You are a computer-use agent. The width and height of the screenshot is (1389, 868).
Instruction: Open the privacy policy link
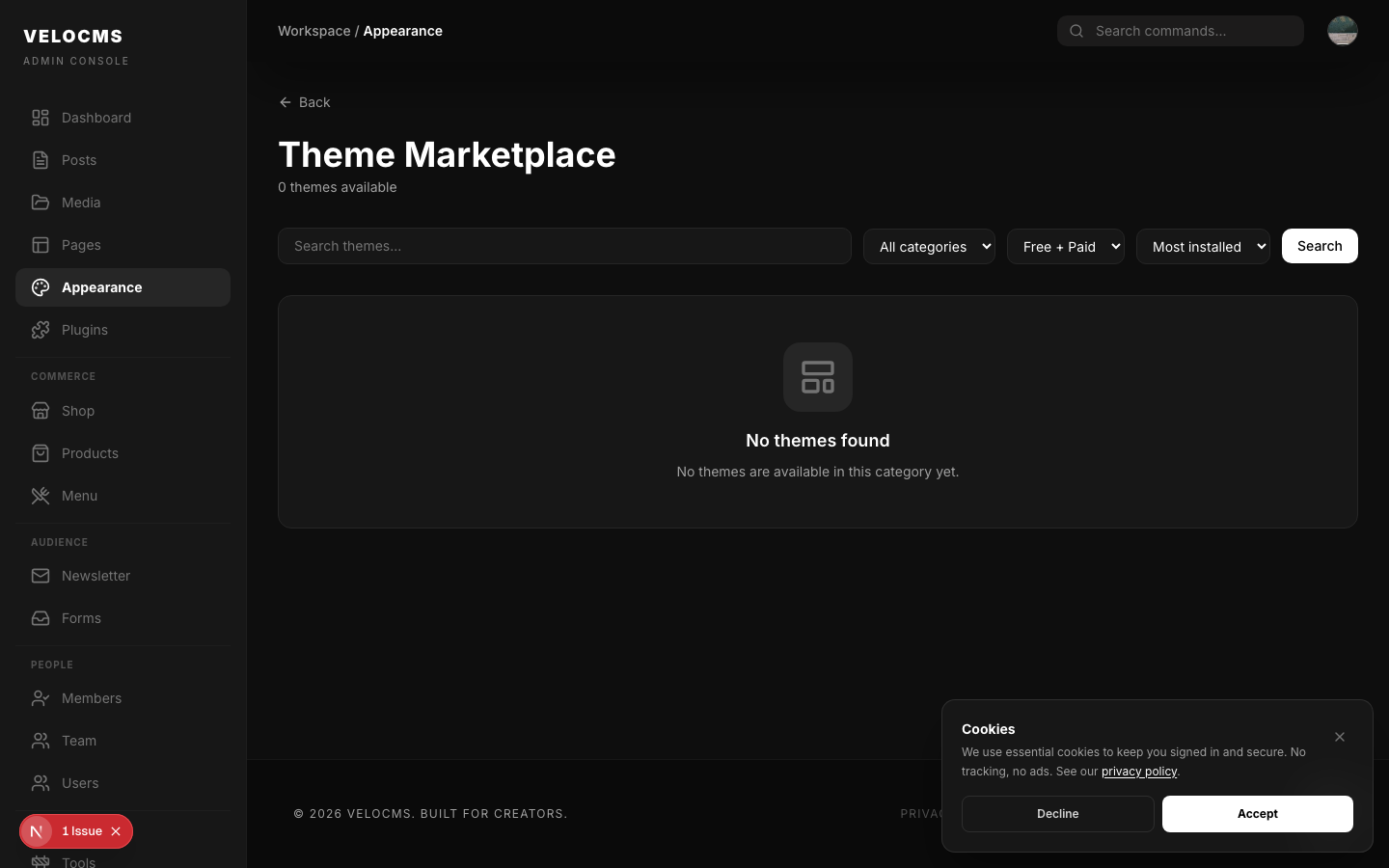coord(1139,772)
